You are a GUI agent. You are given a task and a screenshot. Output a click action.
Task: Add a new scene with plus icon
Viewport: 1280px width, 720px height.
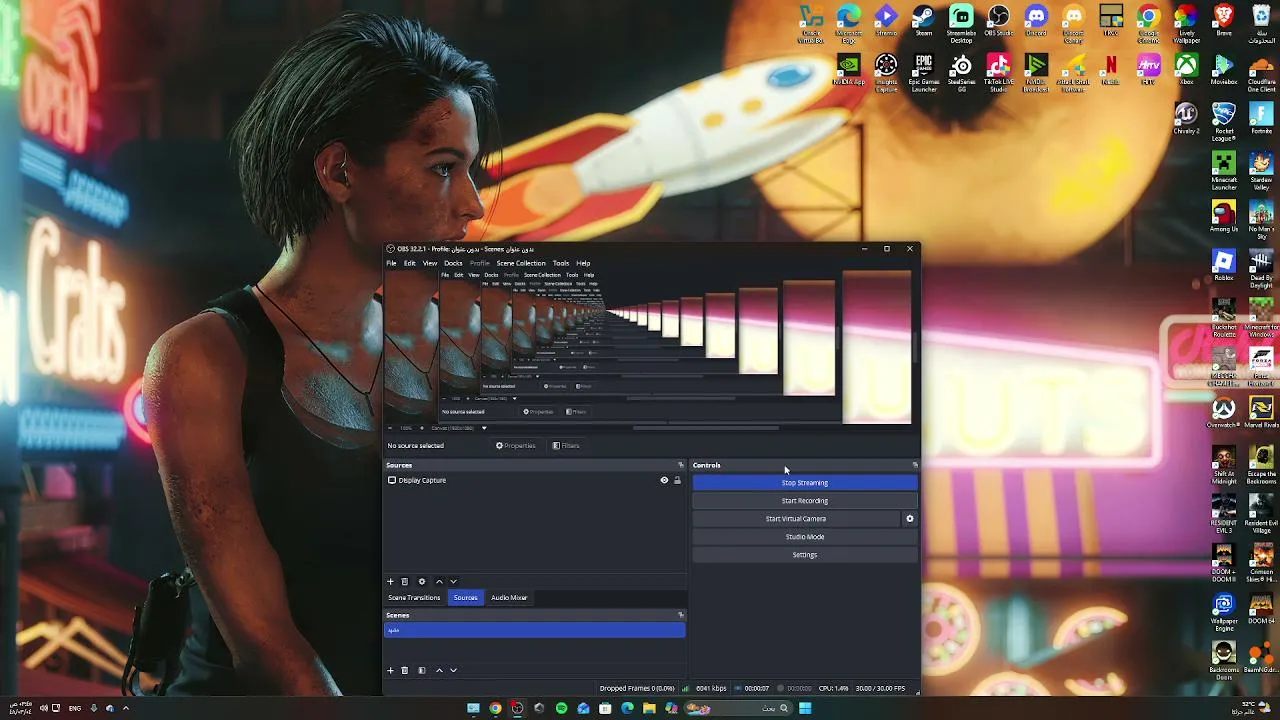(x=390, y=671)
